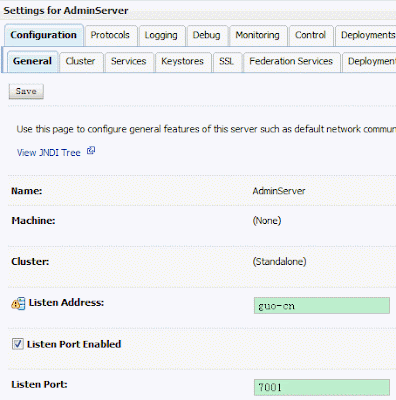Image resolution: width=396 pixels, height=400 pixels.
Task: Click the Name: label
Action: [27, 191]
